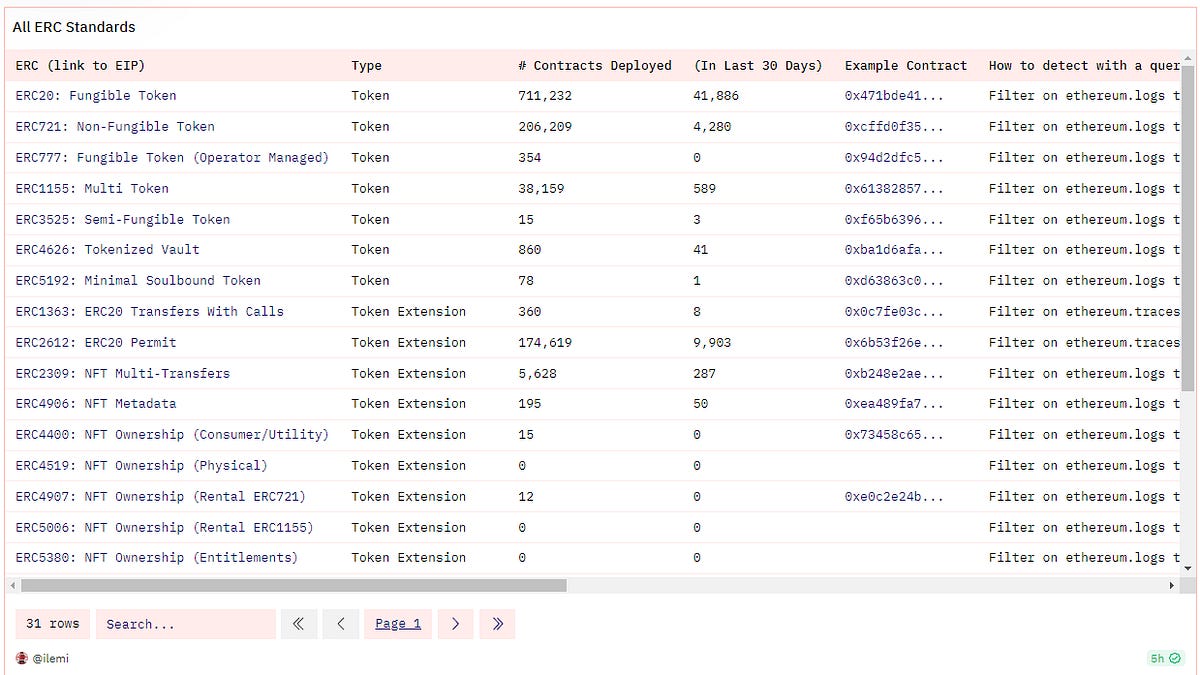The height and width of the screenshot is (675, 1200).
Task: Open example contract 0x73458c65...
Action: tap(894, 435)
